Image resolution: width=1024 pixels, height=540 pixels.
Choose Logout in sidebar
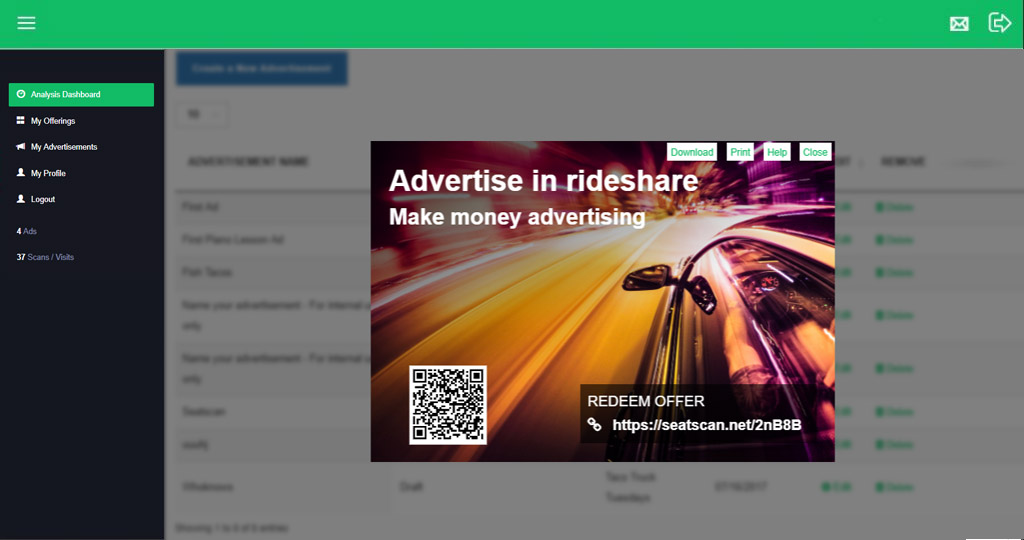(x=43, y=199)
